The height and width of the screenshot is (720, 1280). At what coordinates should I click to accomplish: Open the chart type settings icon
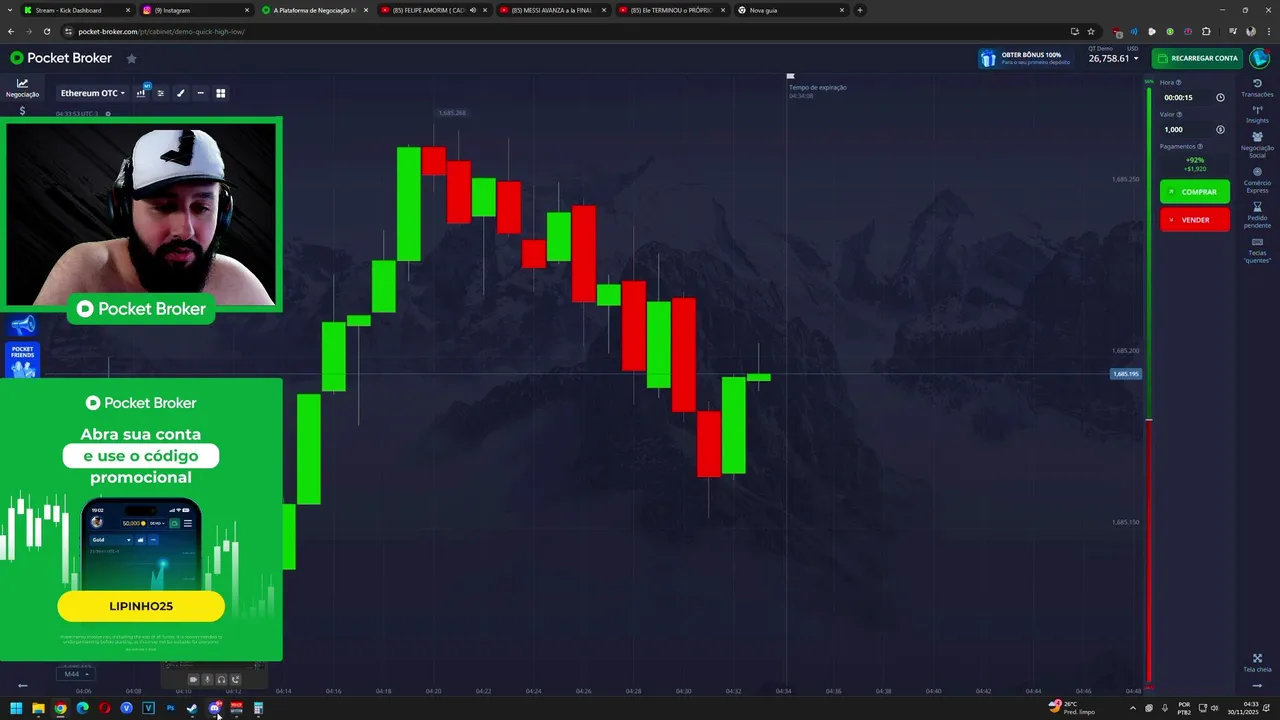coord(141,93)
